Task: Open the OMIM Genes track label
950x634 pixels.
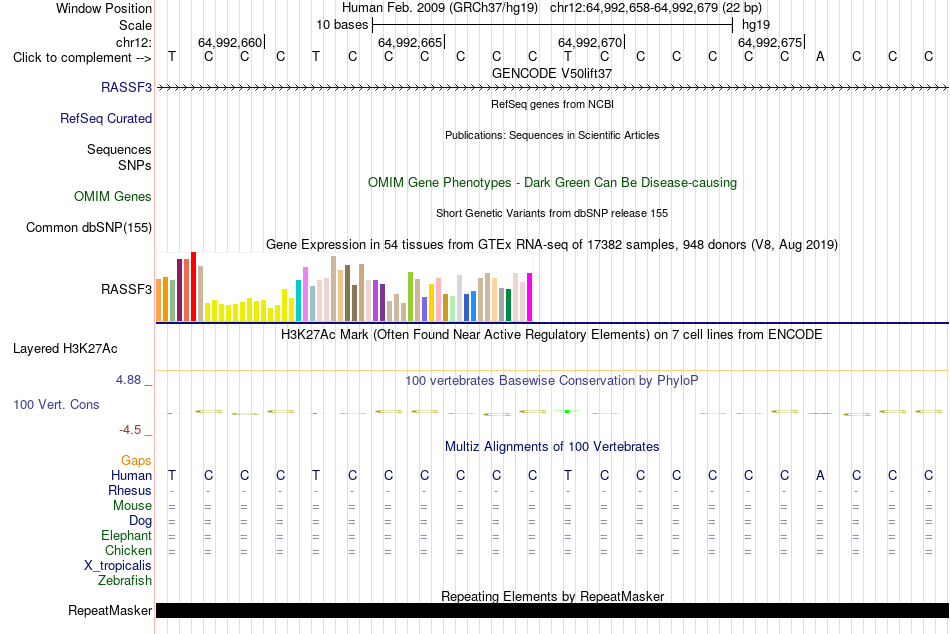Action: pos(113,196)
